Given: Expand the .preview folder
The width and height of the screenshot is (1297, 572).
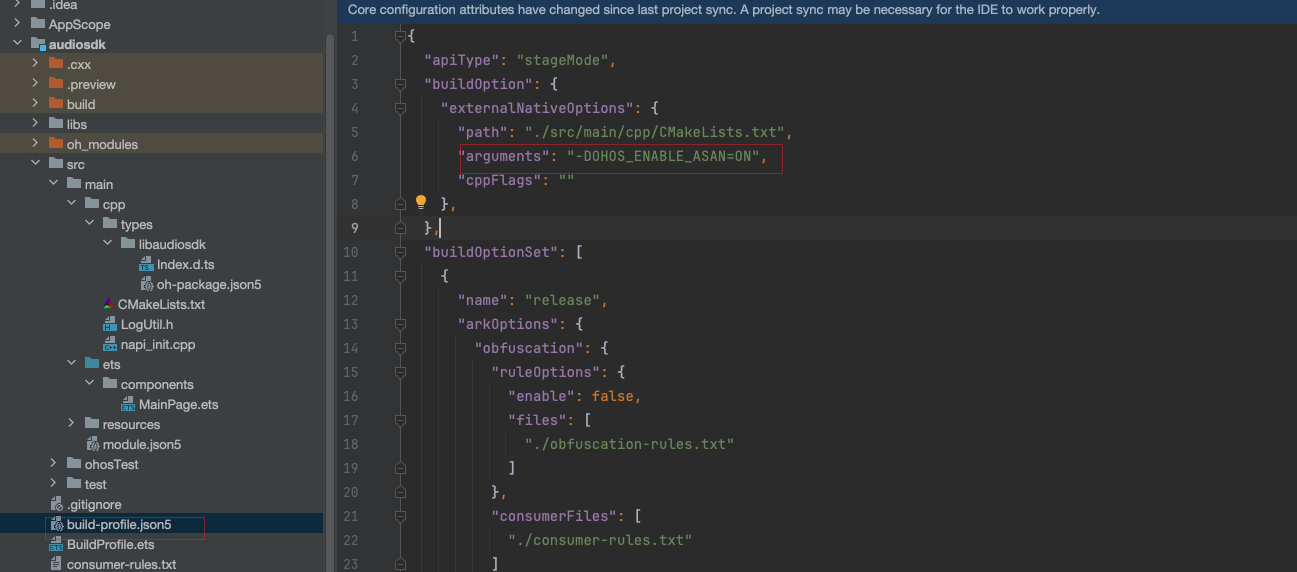Looking at the screenshot, I should [x=35, y=84].
